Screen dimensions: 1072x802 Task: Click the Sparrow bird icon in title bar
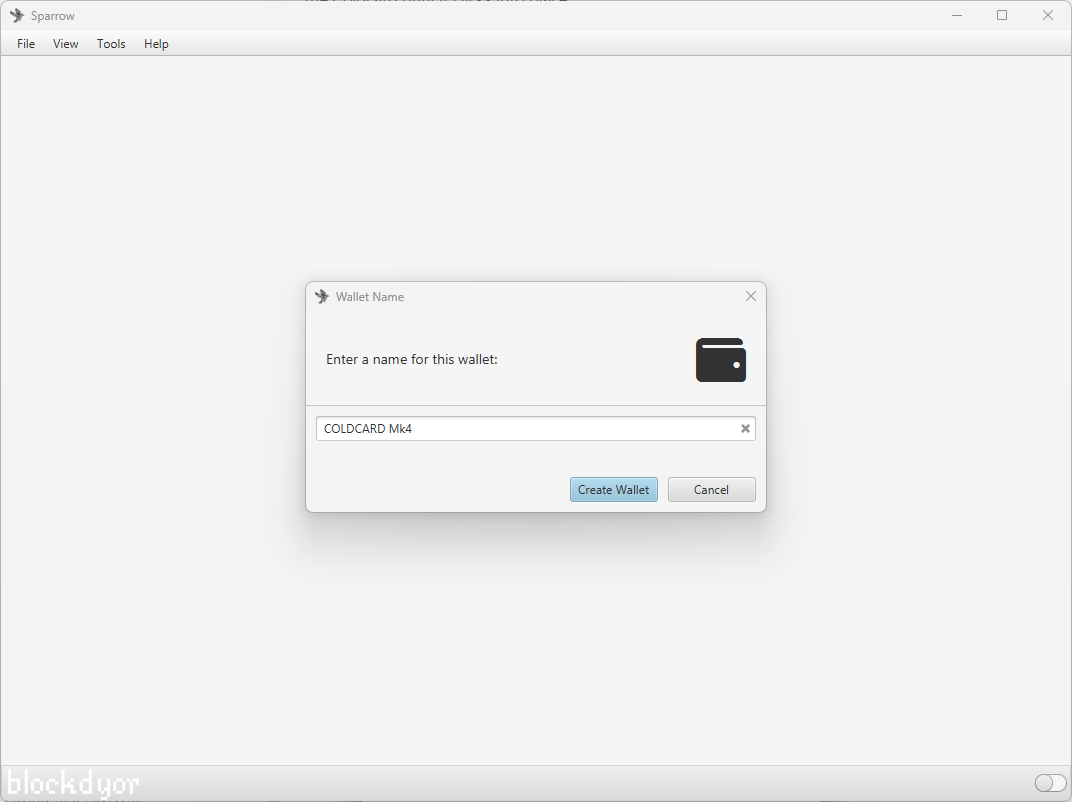[x=18, y=15]
